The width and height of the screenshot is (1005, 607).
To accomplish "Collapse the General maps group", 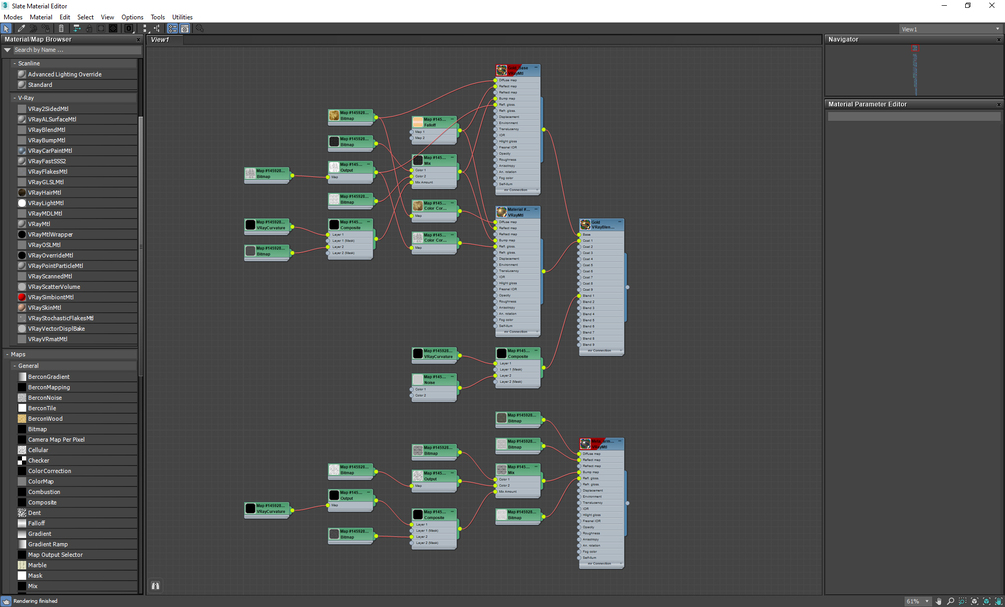I will click(x=15, y=366).
